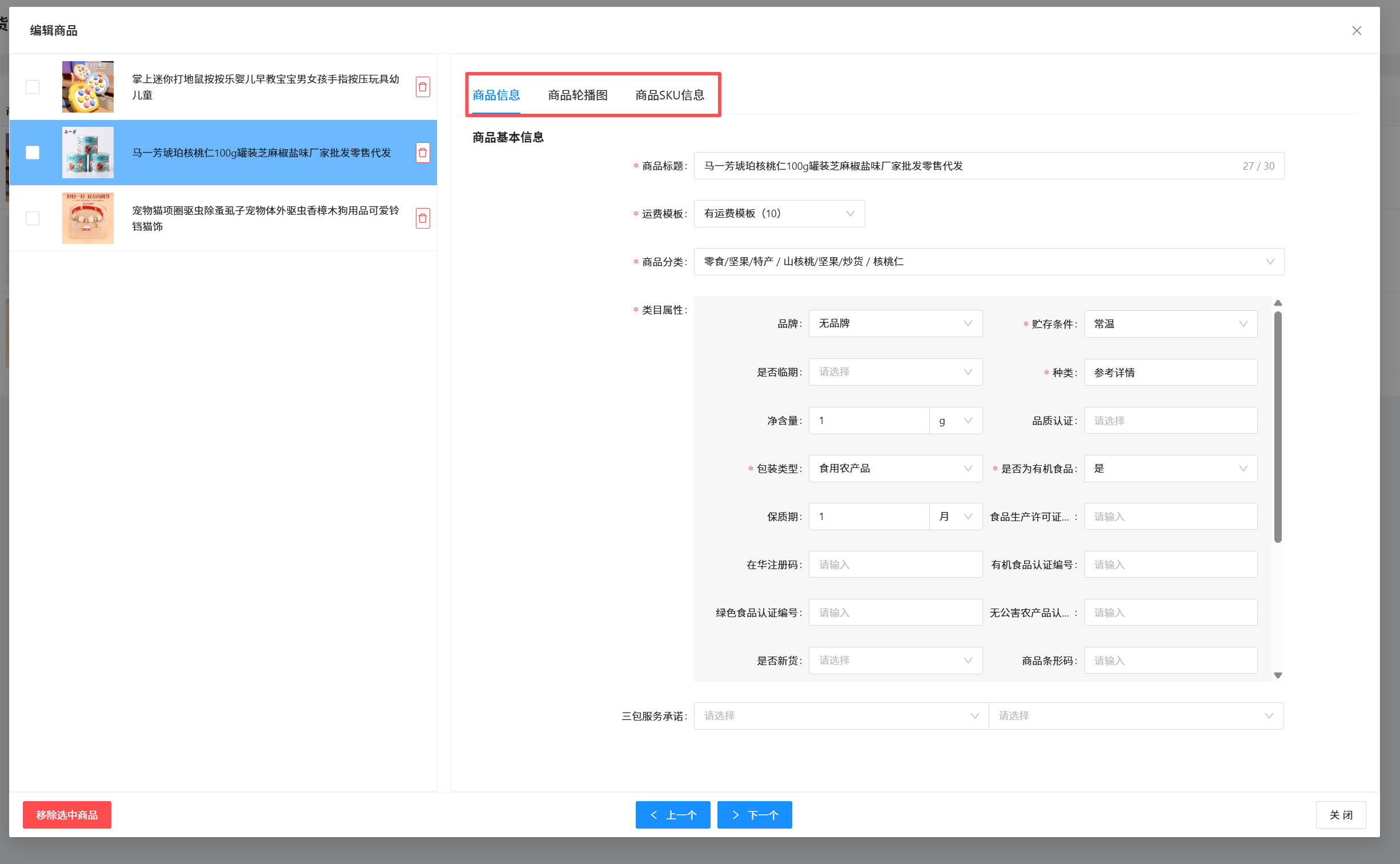Click into the 商品标题 title input field

(x=965, y=166)
